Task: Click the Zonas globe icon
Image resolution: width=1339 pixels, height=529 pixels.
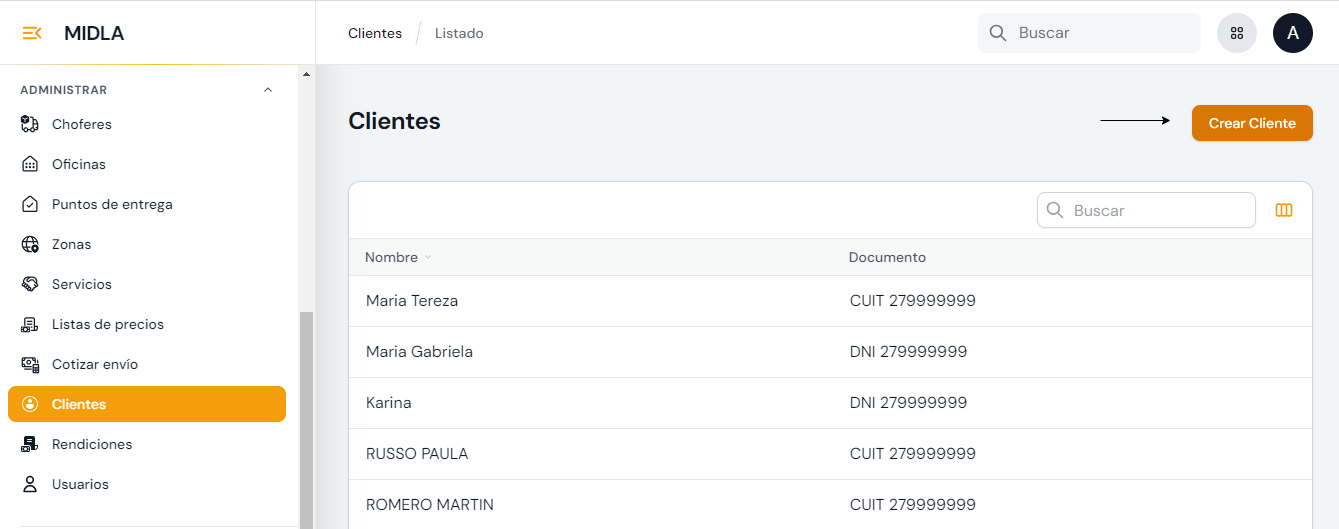Action: 30,244
